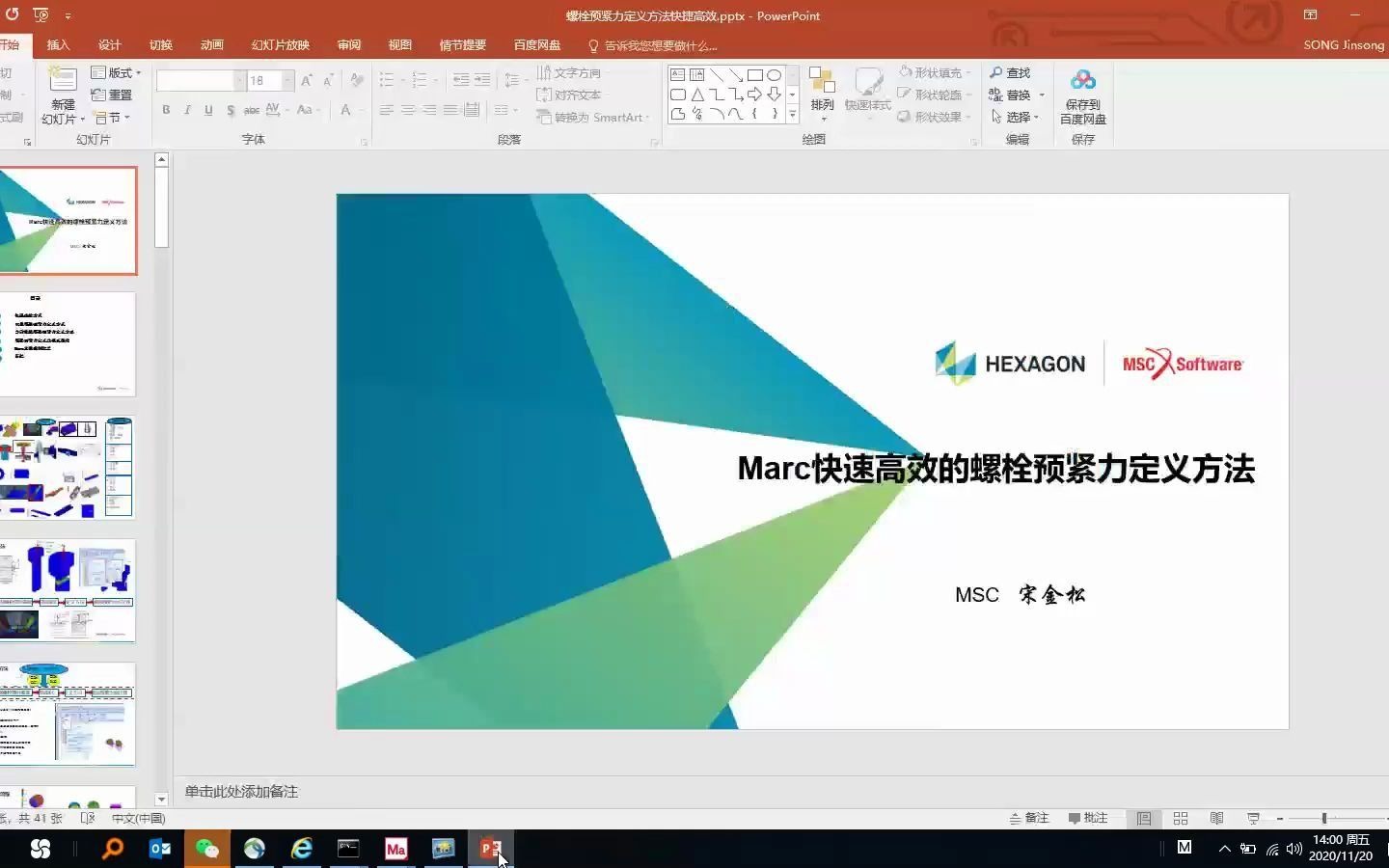
Task: Click the New Slide (新建幻灯片) icon
Action: click(63, 80)
